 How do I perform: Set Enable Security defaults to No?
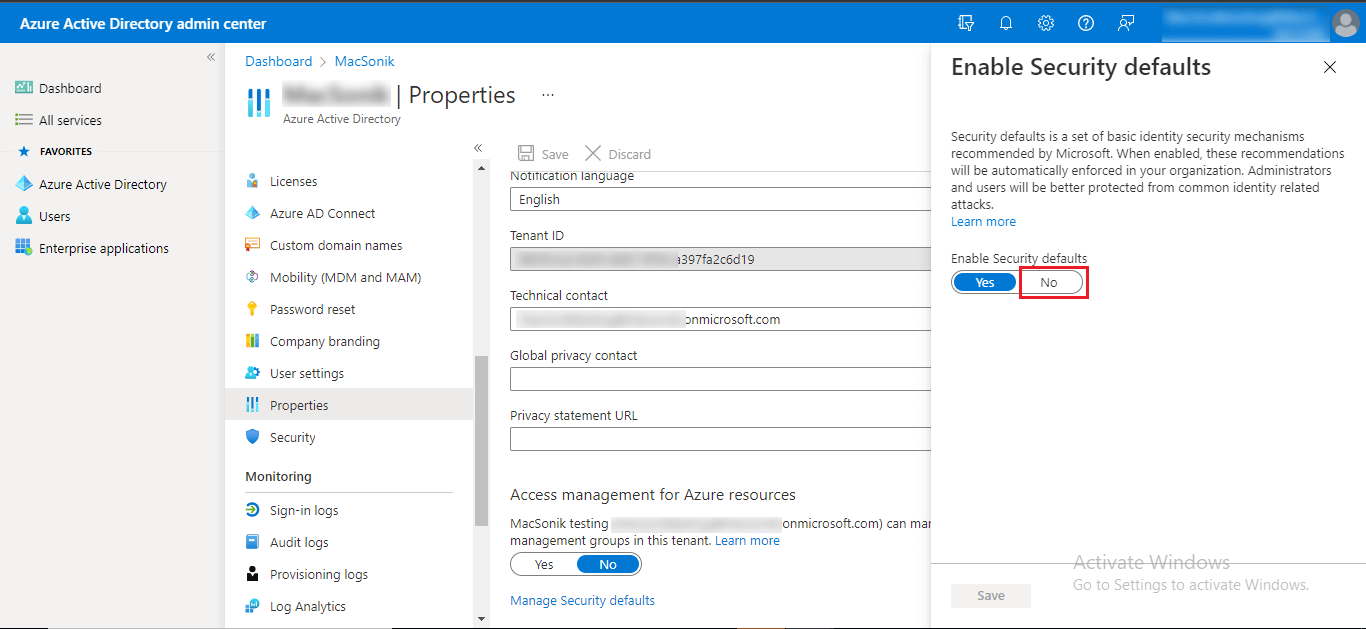1049,283
